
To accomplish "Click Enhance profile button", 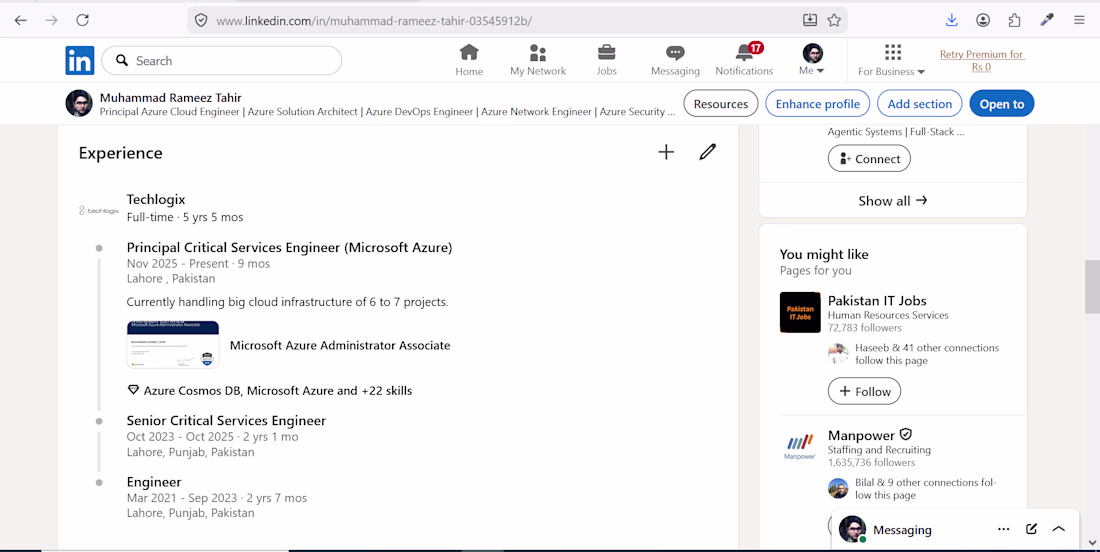I will click(x=817, y=104).
